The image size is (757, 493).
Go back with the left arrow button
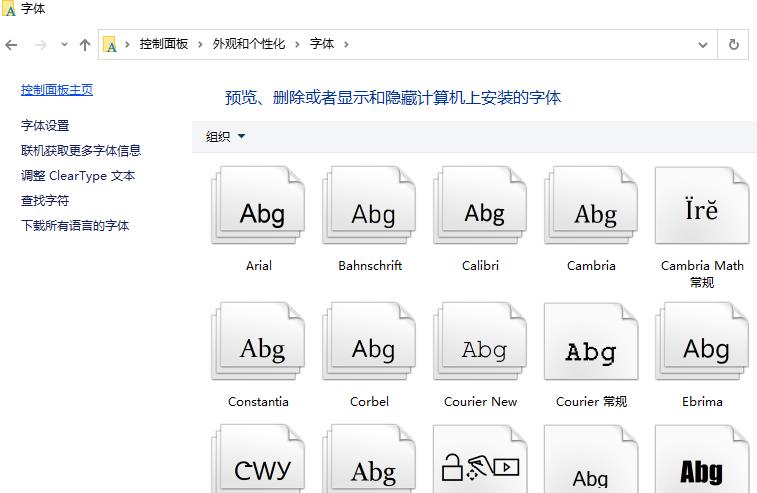tap(12, 45)
